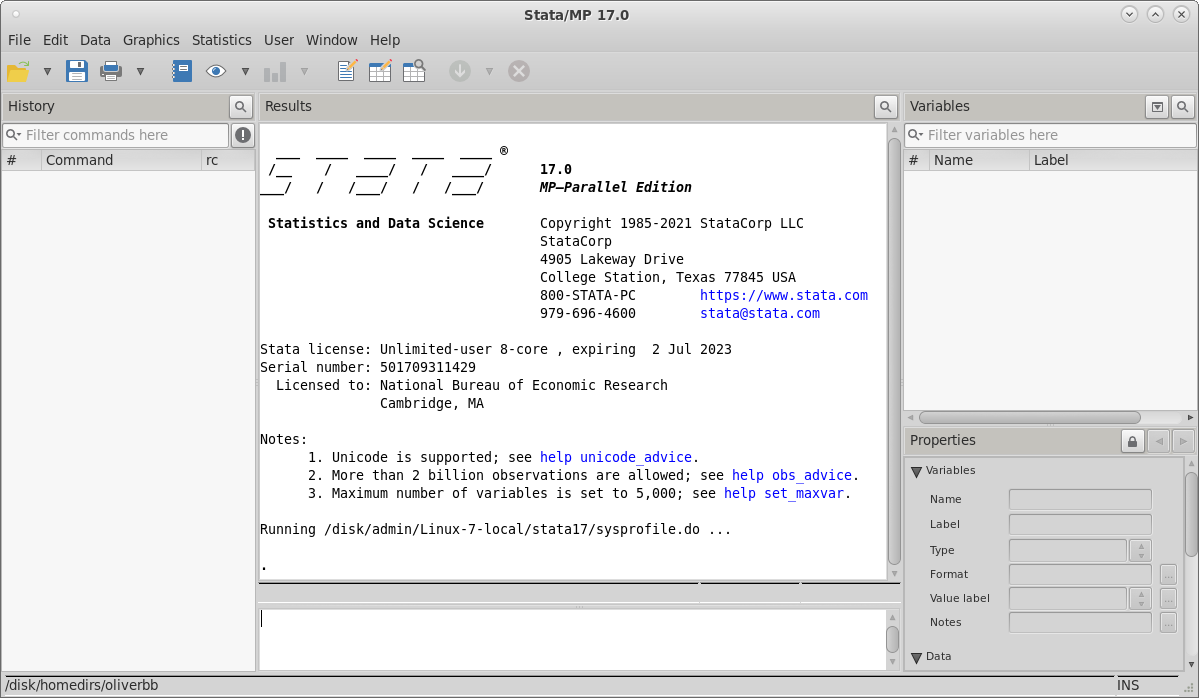Screen dimensions: 1199x698
Task: Collapse the Variables section in Properties
Action: coord(916,471)
